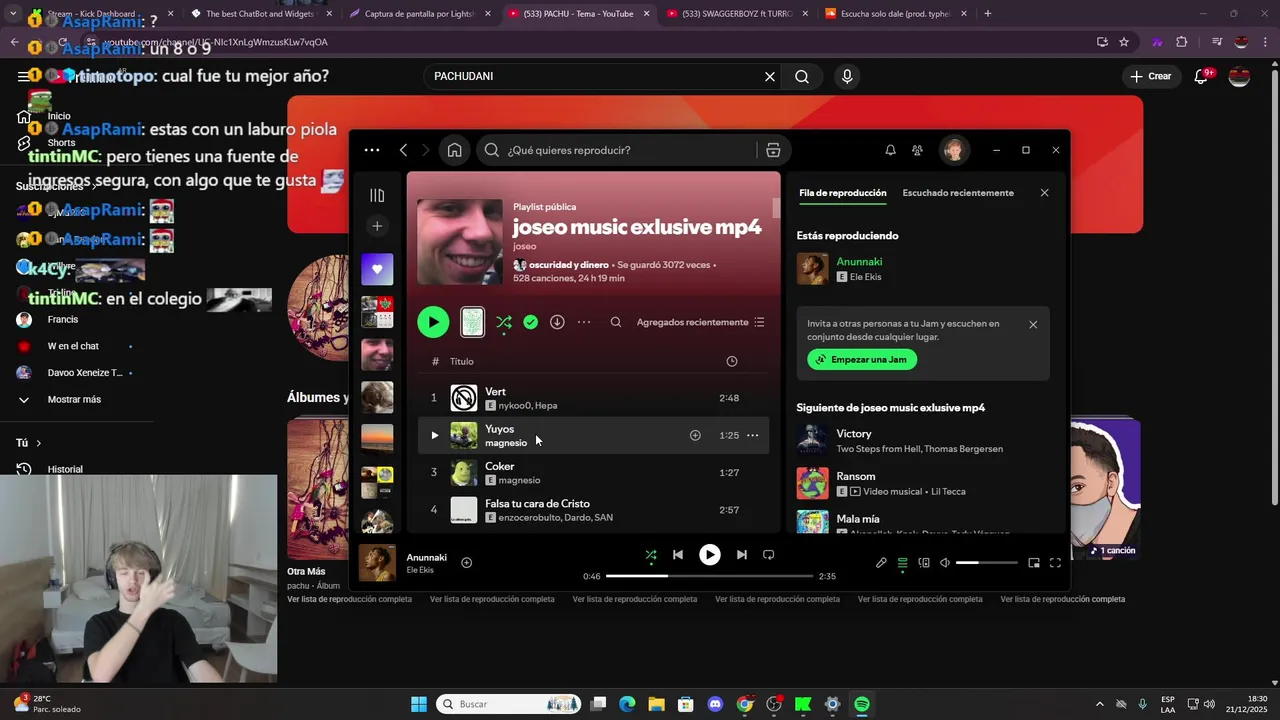The height and width of the screenshot is (720, 1280).
Task: Toggle the queue icon in player bar
Action: (x=902, y=563)
